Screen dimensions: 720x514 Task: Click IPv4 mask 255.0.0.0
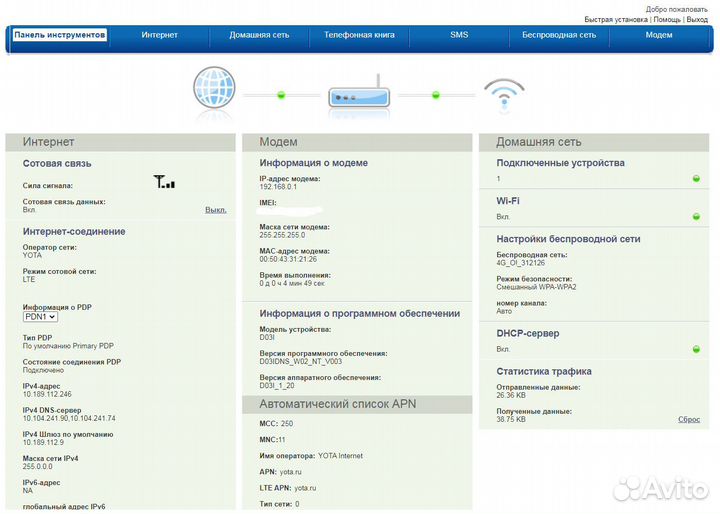tap(38, 466)
